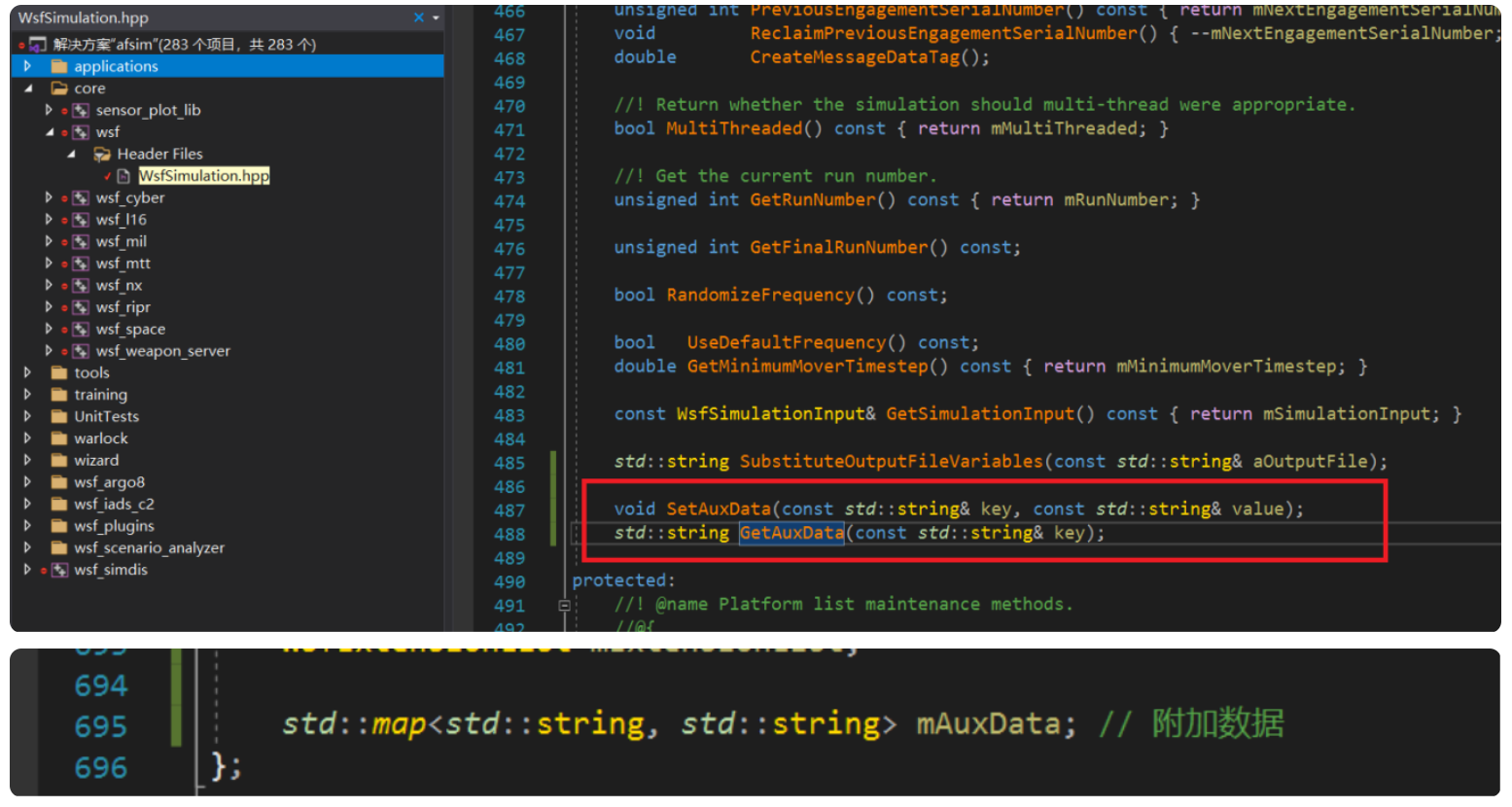Close the WsfSimulation.hpp tab
Viewport: 1512px width, 807px height.
tap(418, 17)
